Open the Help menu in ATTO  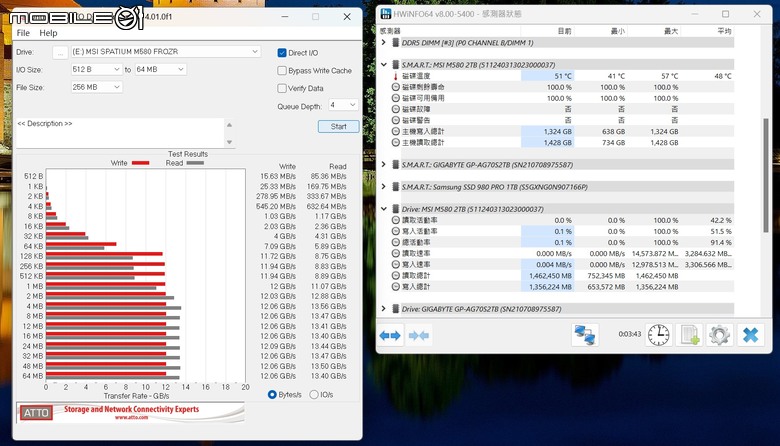tap(48, 33)
